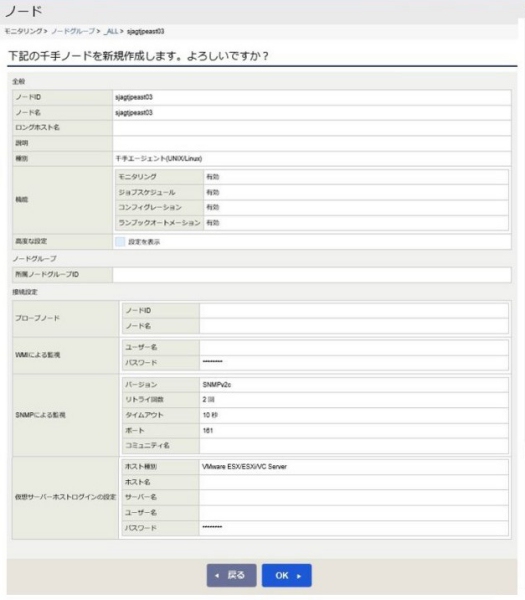Viewport: 525px width, 600px height.
Task: Click the リトライ回数 value 2 回
Action: (209, 399)
